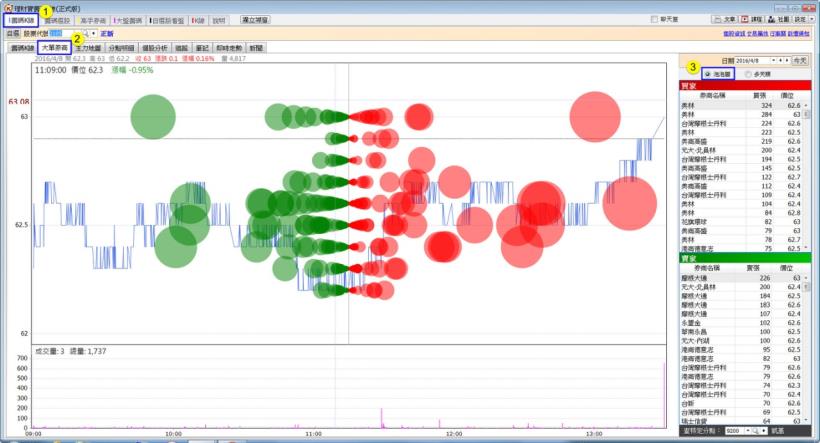820x443 pixels.
Task: Open the date picker dropdown
Action: 773,60
